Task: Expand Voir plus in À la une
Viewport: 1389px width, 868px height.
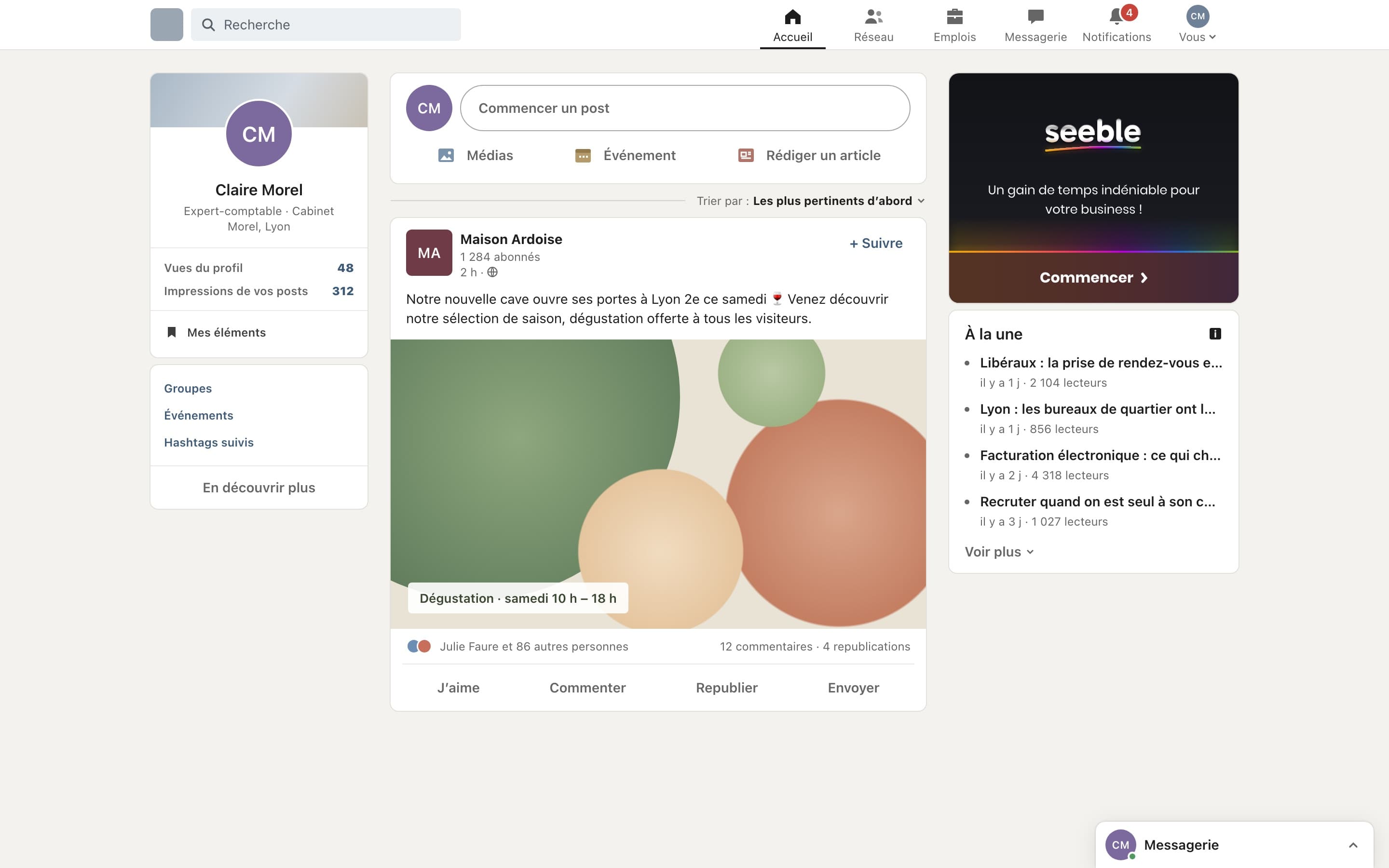Action: 999,552
